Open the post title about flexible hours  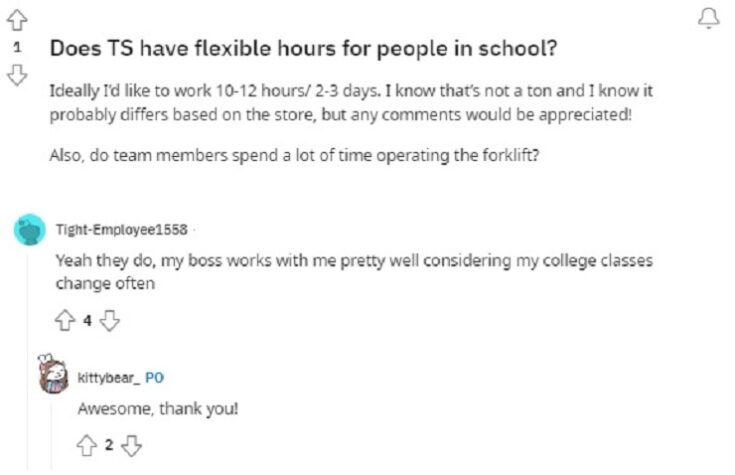303,48
